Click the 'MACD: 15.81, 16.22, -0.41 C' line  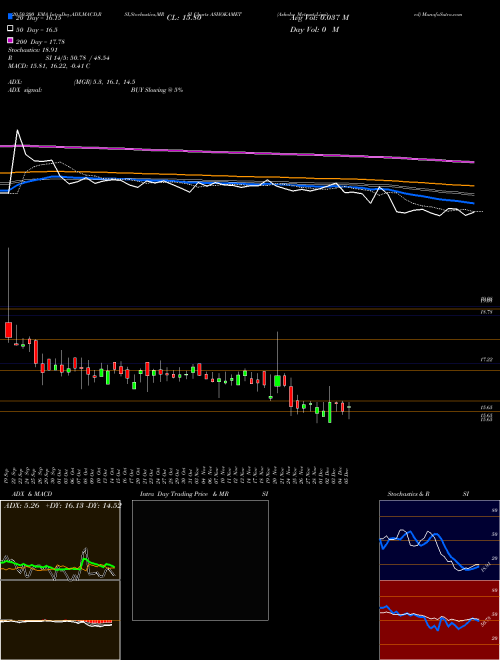[x=49, y=66]
